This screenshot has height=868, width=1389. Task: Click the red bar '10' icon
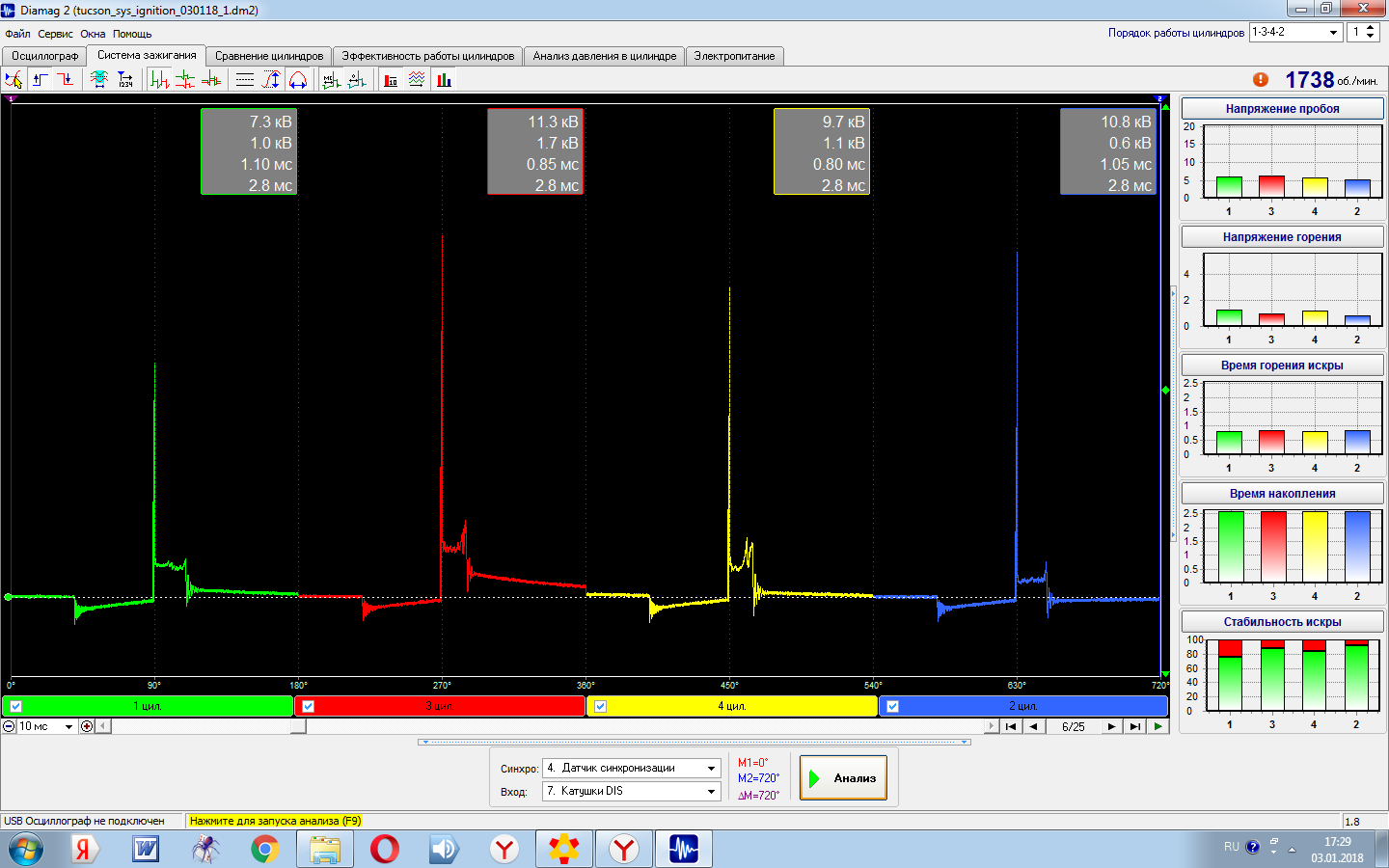[x=391, y=80]
